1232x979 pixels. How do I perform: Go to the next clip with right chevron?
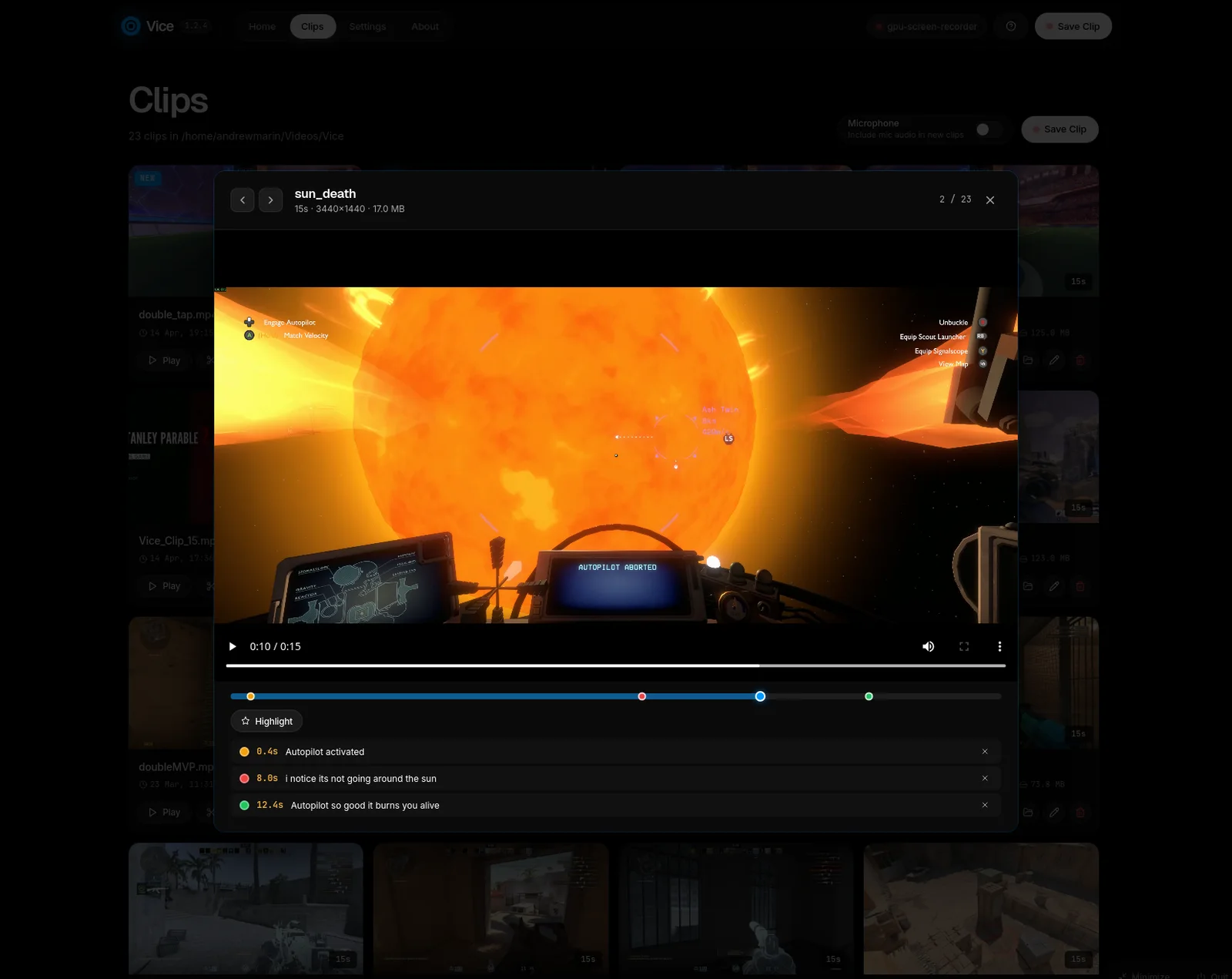[x=270, y=200]
